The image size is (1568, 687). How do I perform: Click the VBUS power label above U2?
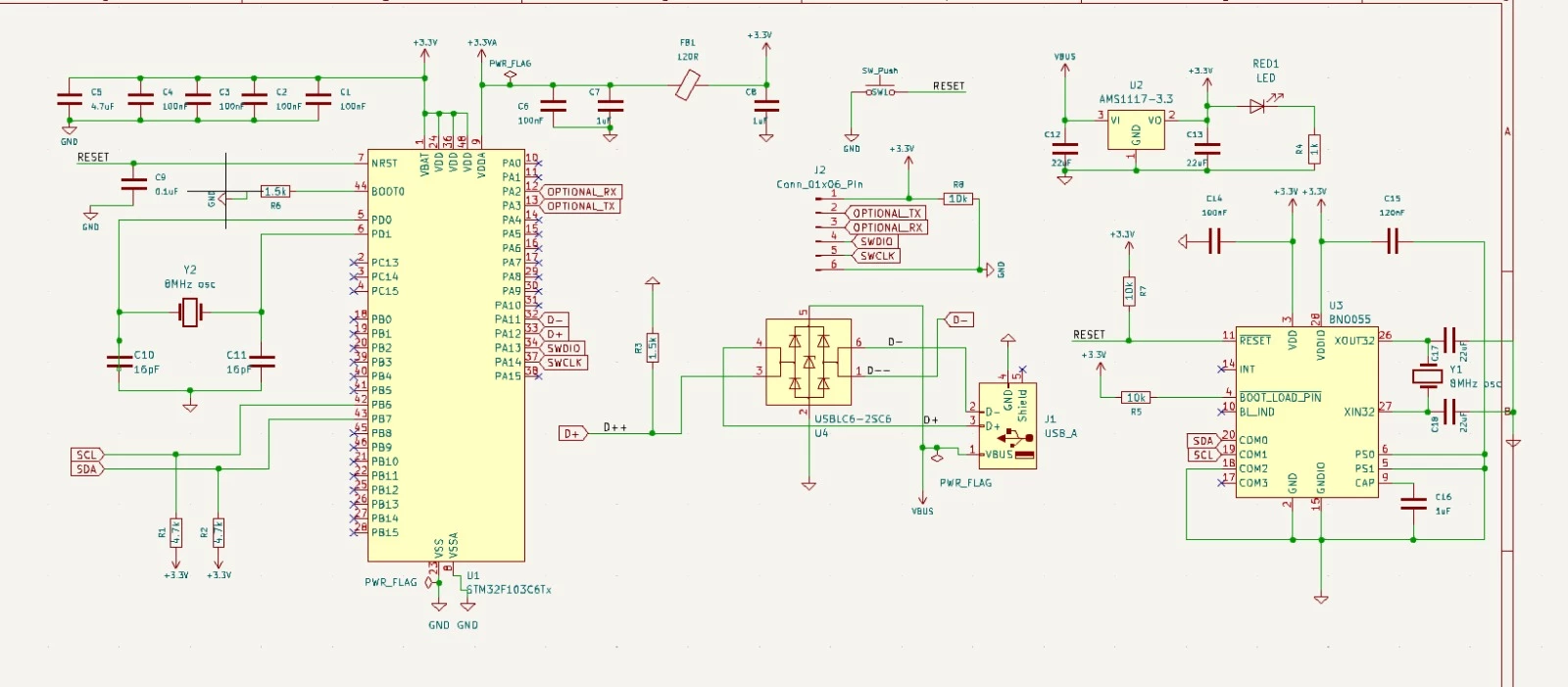[1064, 57]
